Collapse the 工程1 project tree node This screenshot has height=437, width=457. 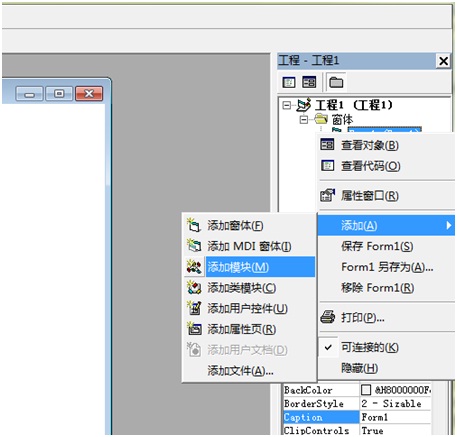(286, 105)
